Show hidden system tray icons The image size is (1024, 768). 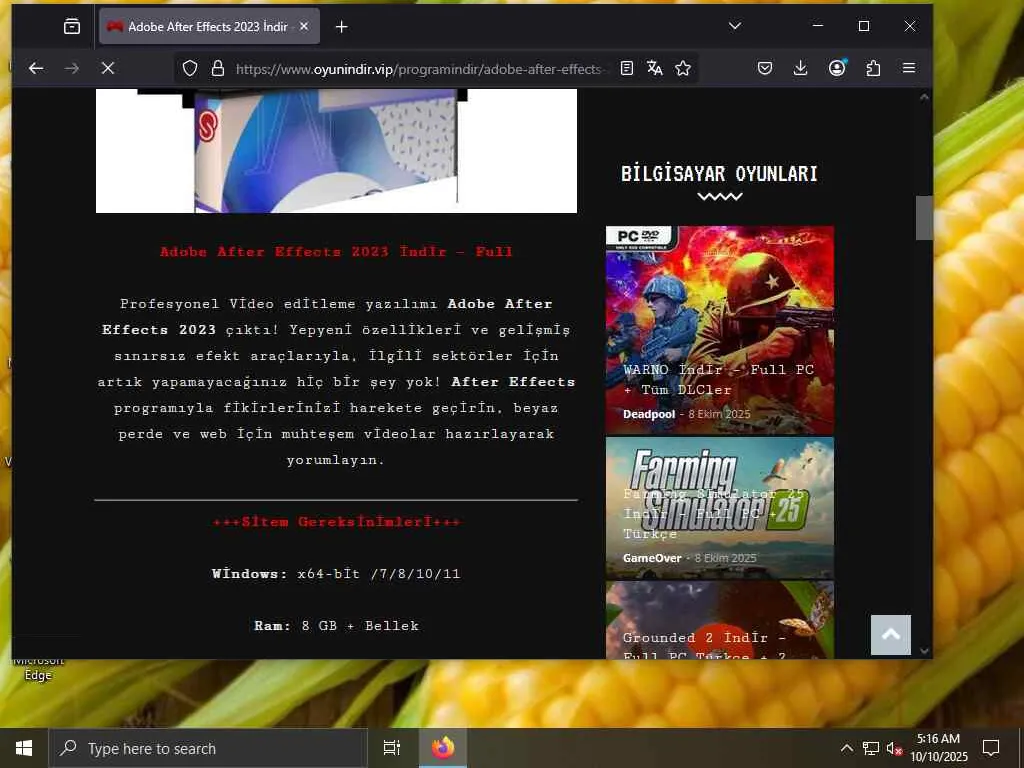(846, 748)
